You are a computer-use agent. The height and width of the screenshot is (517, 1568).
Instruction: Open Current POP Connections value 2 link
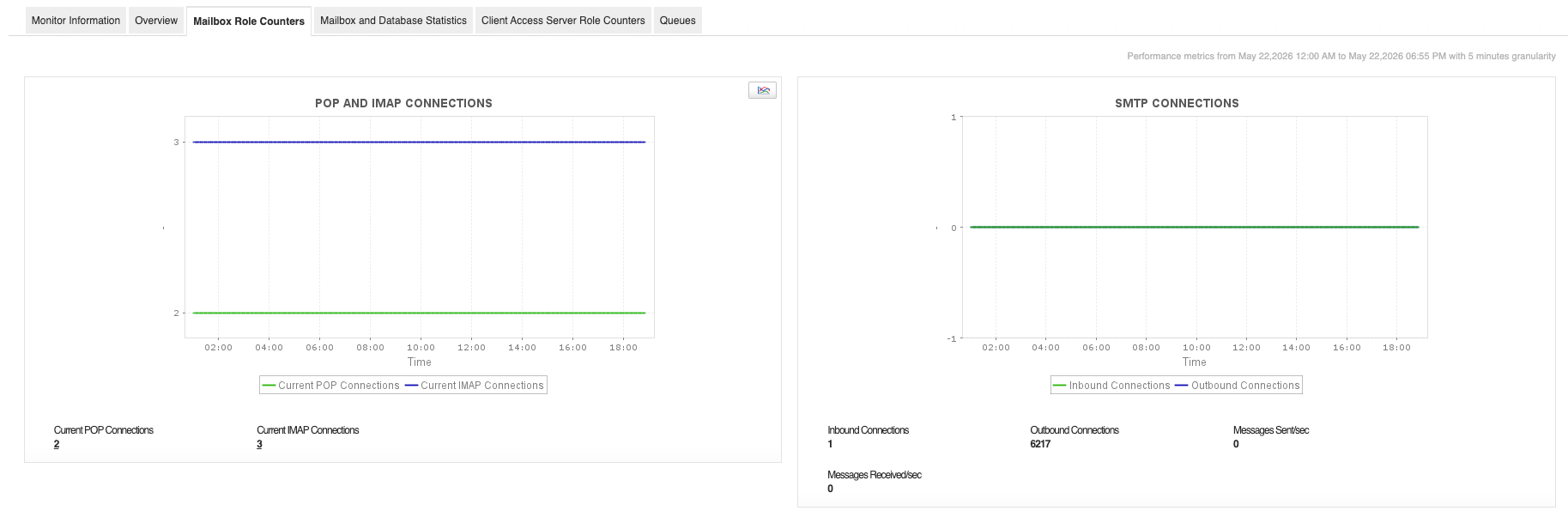pos(57,444)
